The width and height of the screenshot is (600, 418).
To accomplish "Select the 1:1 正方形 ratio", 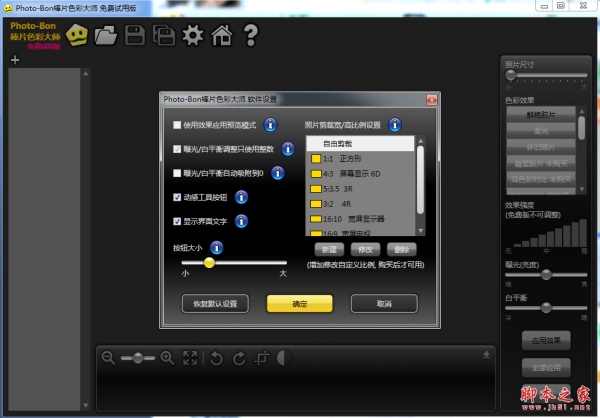I will (360, 158).
